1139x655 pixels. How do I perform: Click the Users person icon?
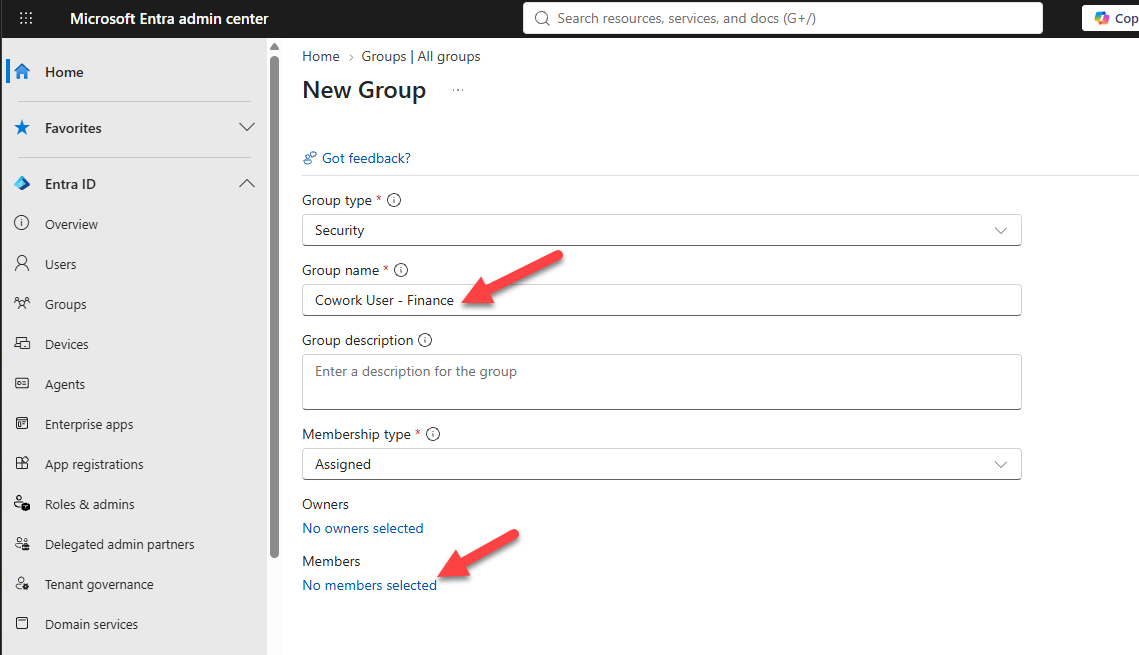22,264
